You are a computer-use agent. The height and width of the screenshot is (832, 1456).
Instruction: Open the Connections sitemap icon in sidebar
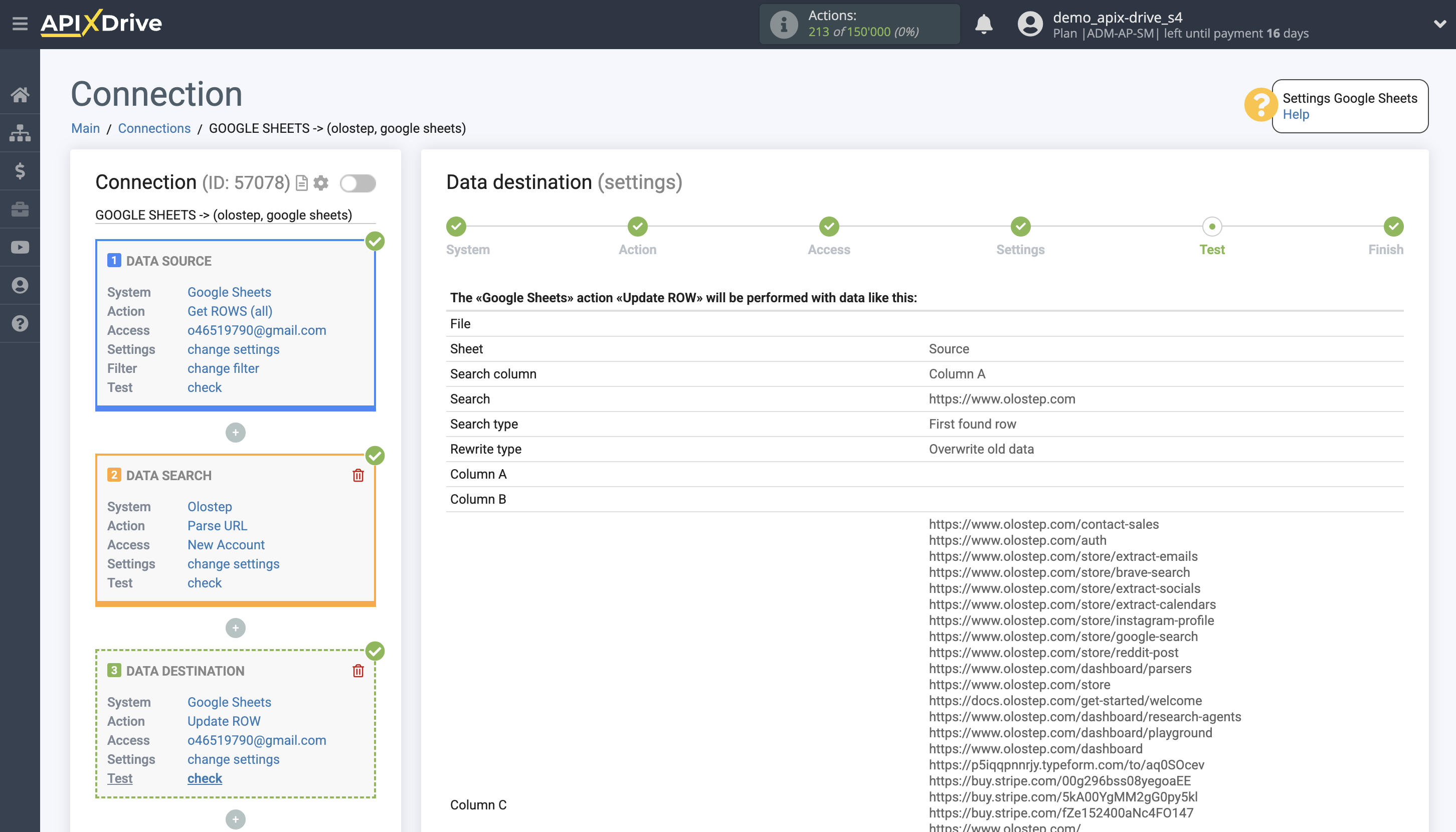coord(21,133)
